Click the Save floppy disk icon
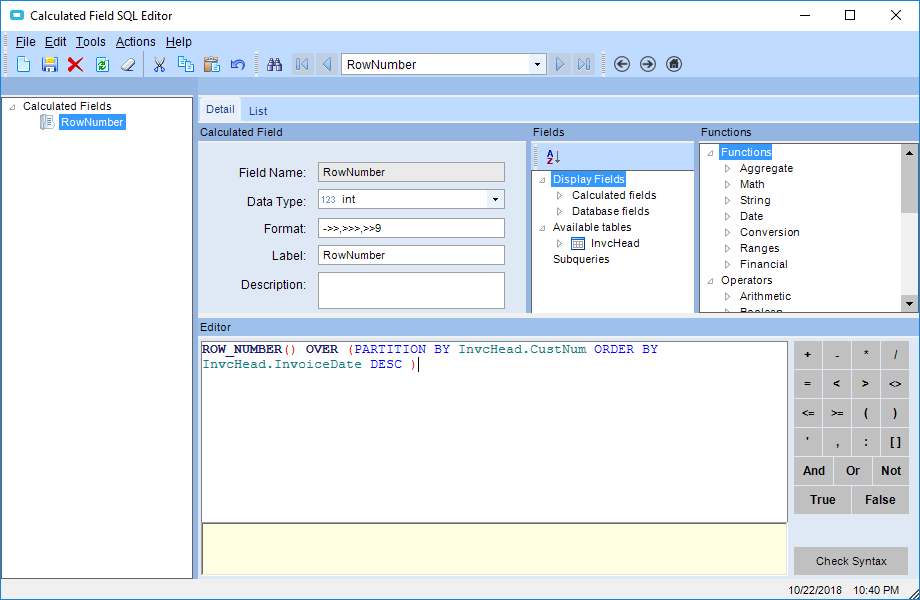Screen dimensions: 920x600 (x=49, y=64)
